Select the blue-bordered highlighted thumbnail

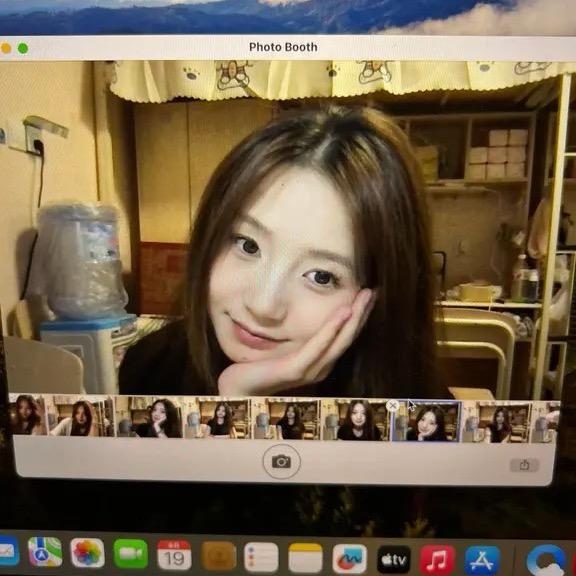[x=426, y=421]
